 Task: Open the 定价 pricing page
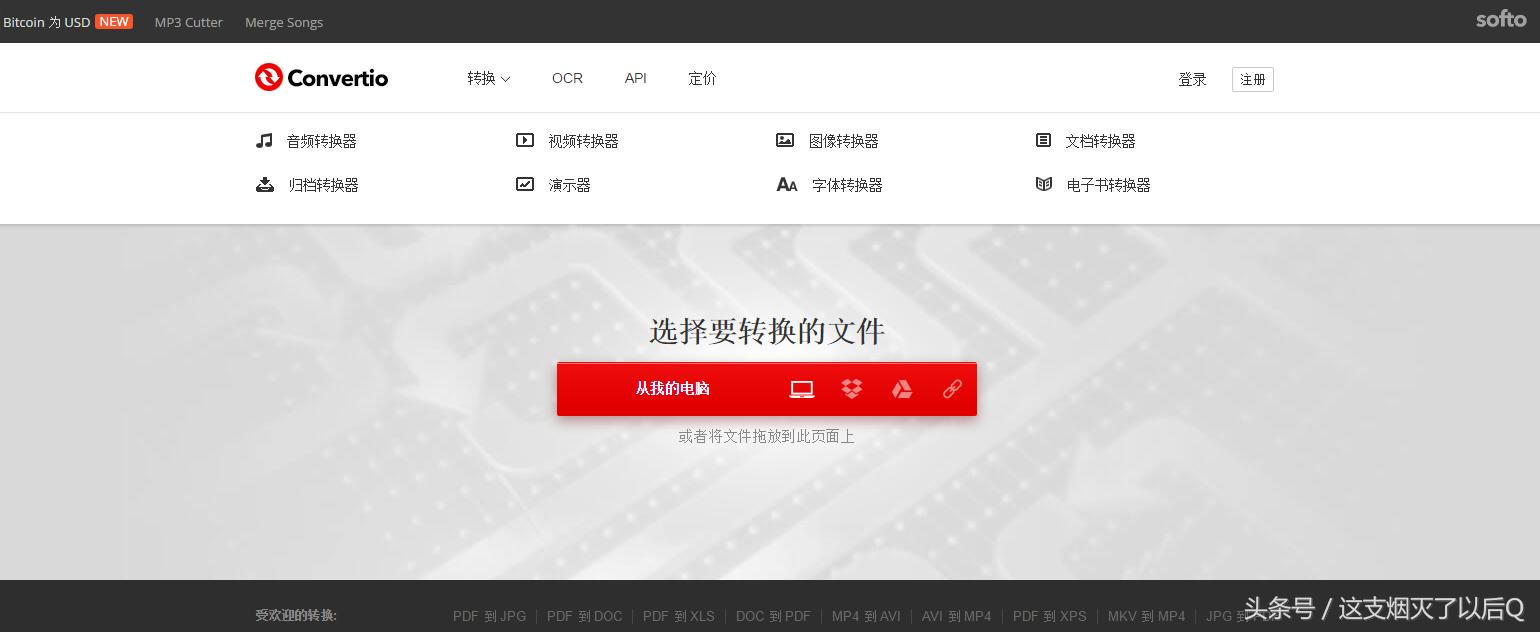coord(702,78)
